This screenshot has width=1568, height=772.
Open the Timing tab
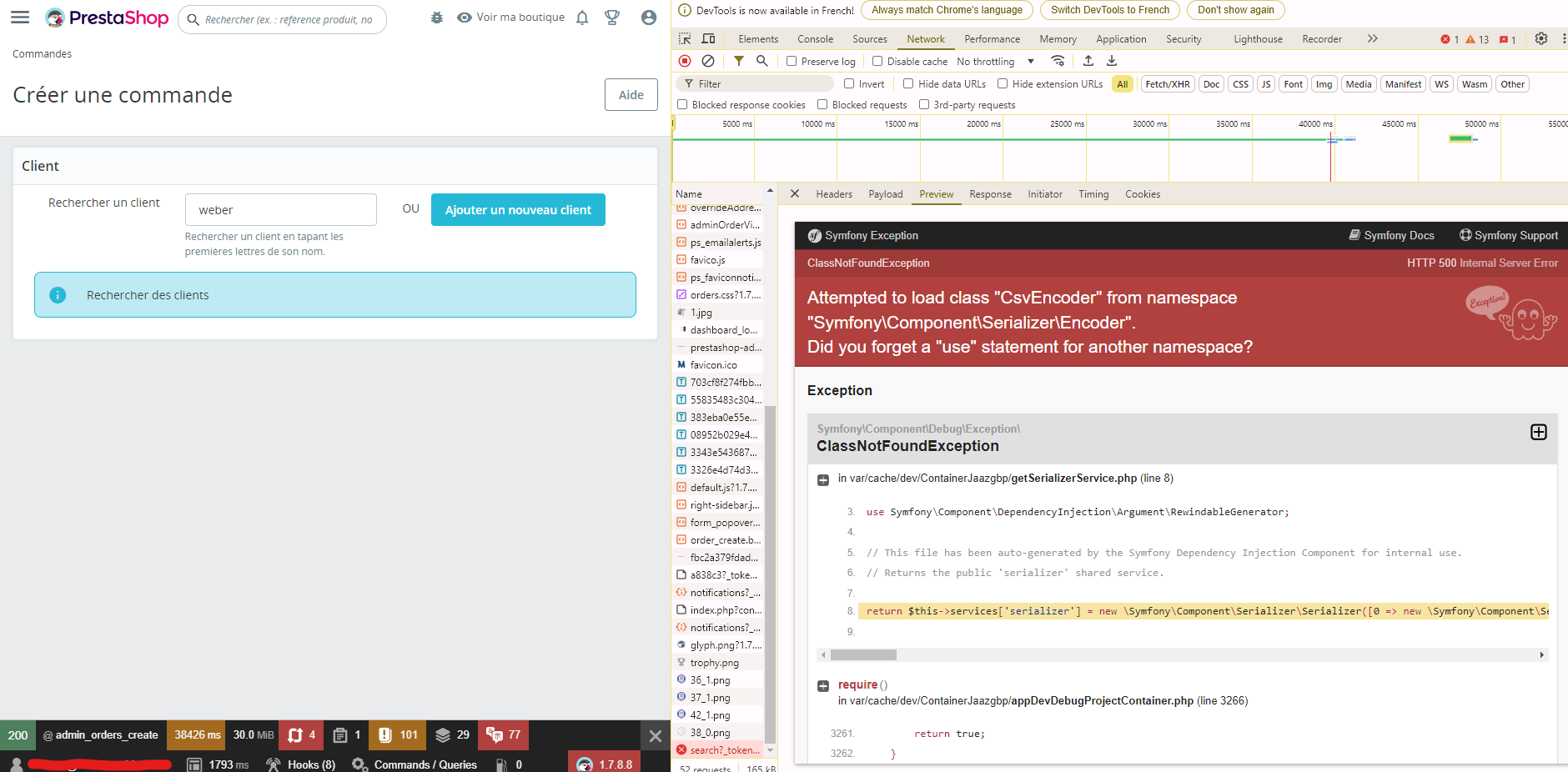(x=1093, y=194)
